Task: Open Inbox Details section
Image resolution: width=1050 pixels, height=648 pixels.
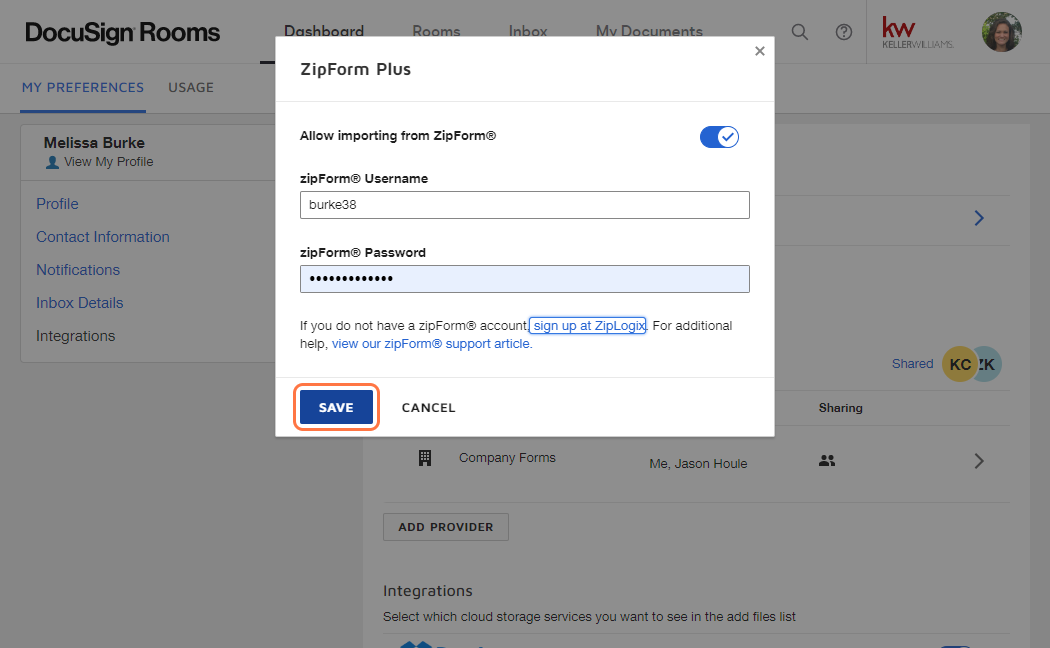Action: tap(80, 303)
